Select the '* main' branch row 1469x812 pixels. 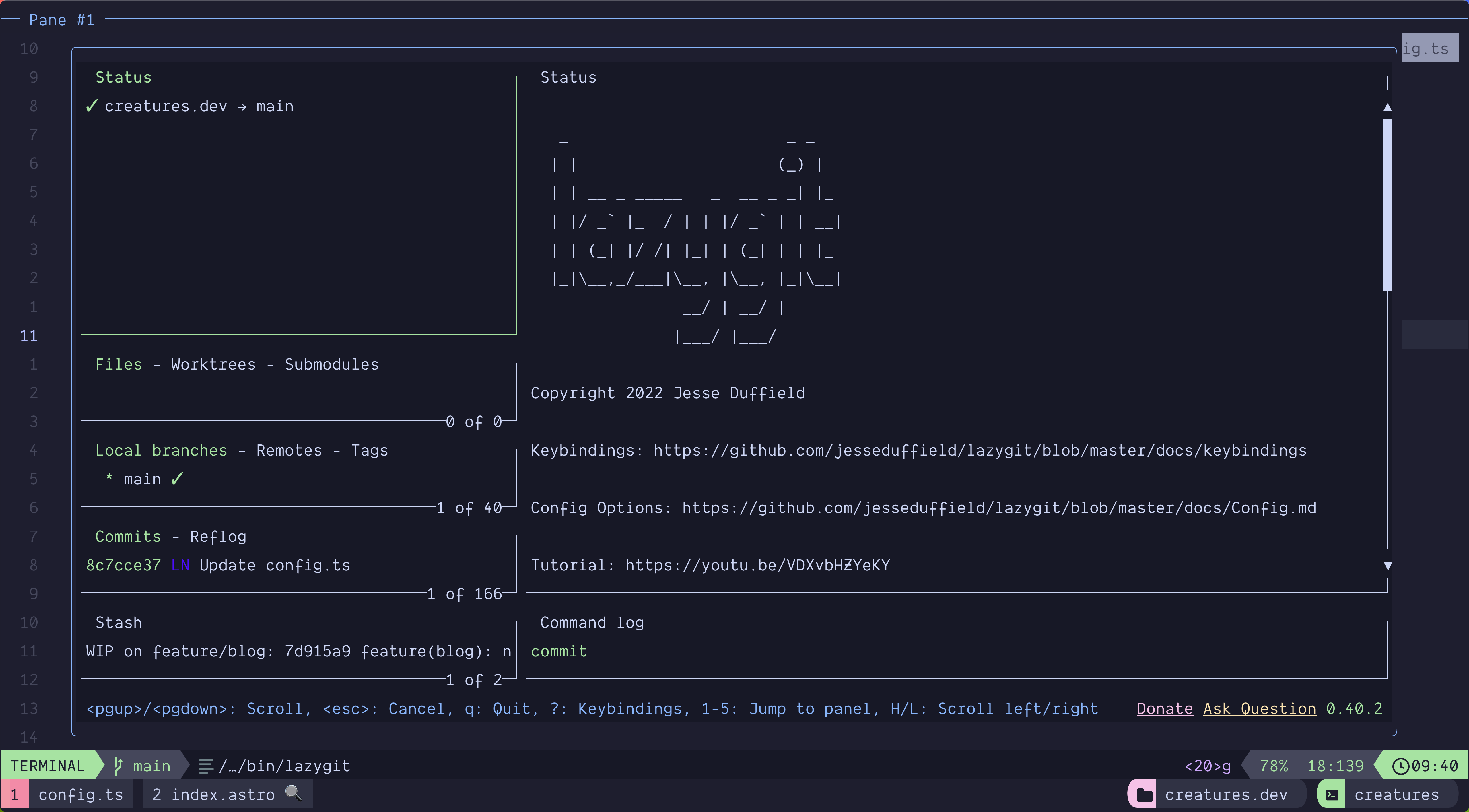(x=298, y=479)
